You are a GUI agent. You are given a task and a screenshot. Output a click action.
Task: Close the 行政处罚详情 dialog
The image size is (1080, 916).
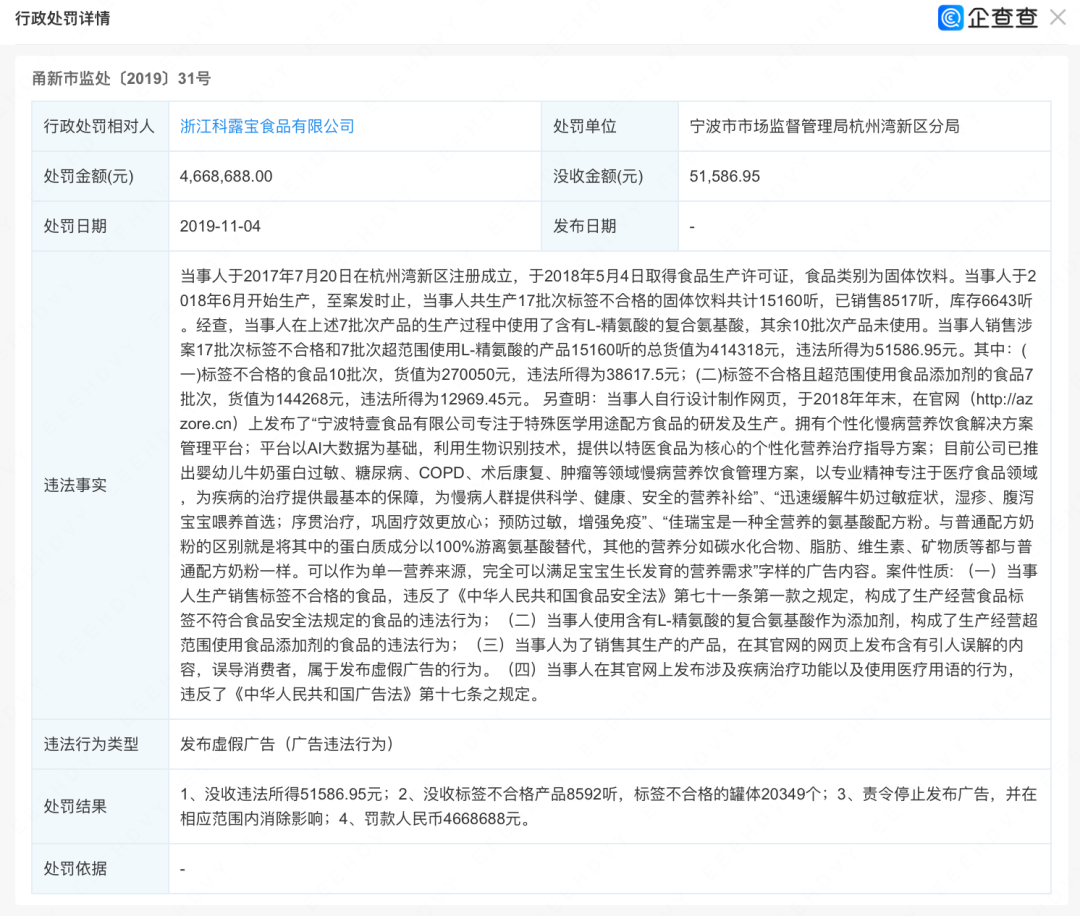point(1057,18)
